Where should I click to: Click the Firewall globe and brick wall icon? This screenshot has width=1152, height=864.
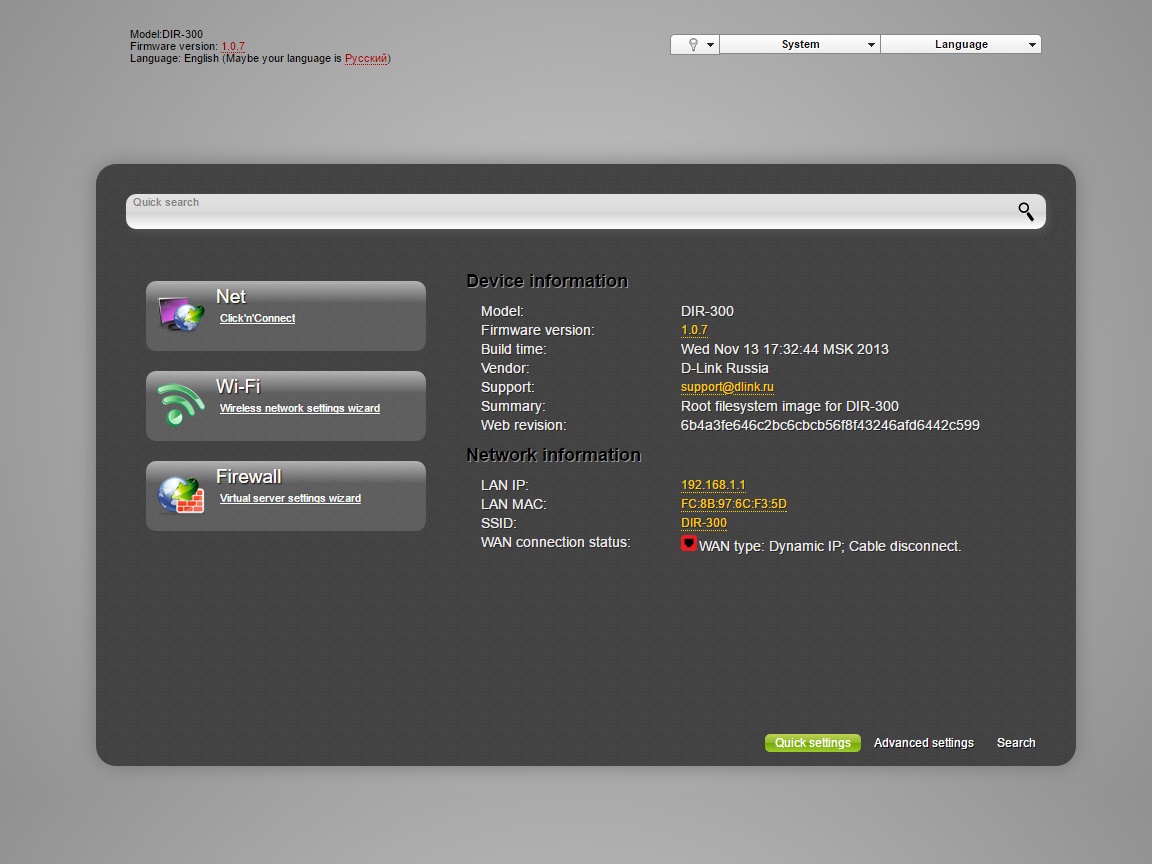(181, 495)
